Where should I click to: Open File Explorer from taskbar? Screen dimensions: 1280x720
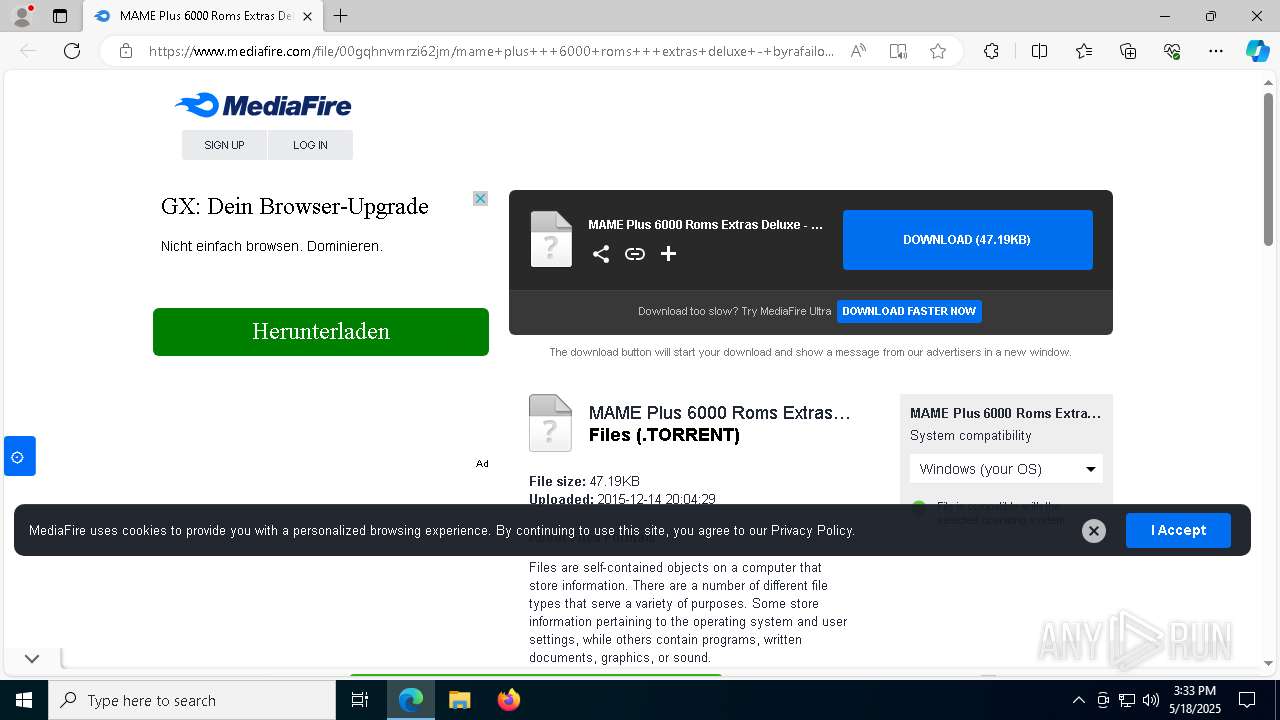(x=459, y=700)
